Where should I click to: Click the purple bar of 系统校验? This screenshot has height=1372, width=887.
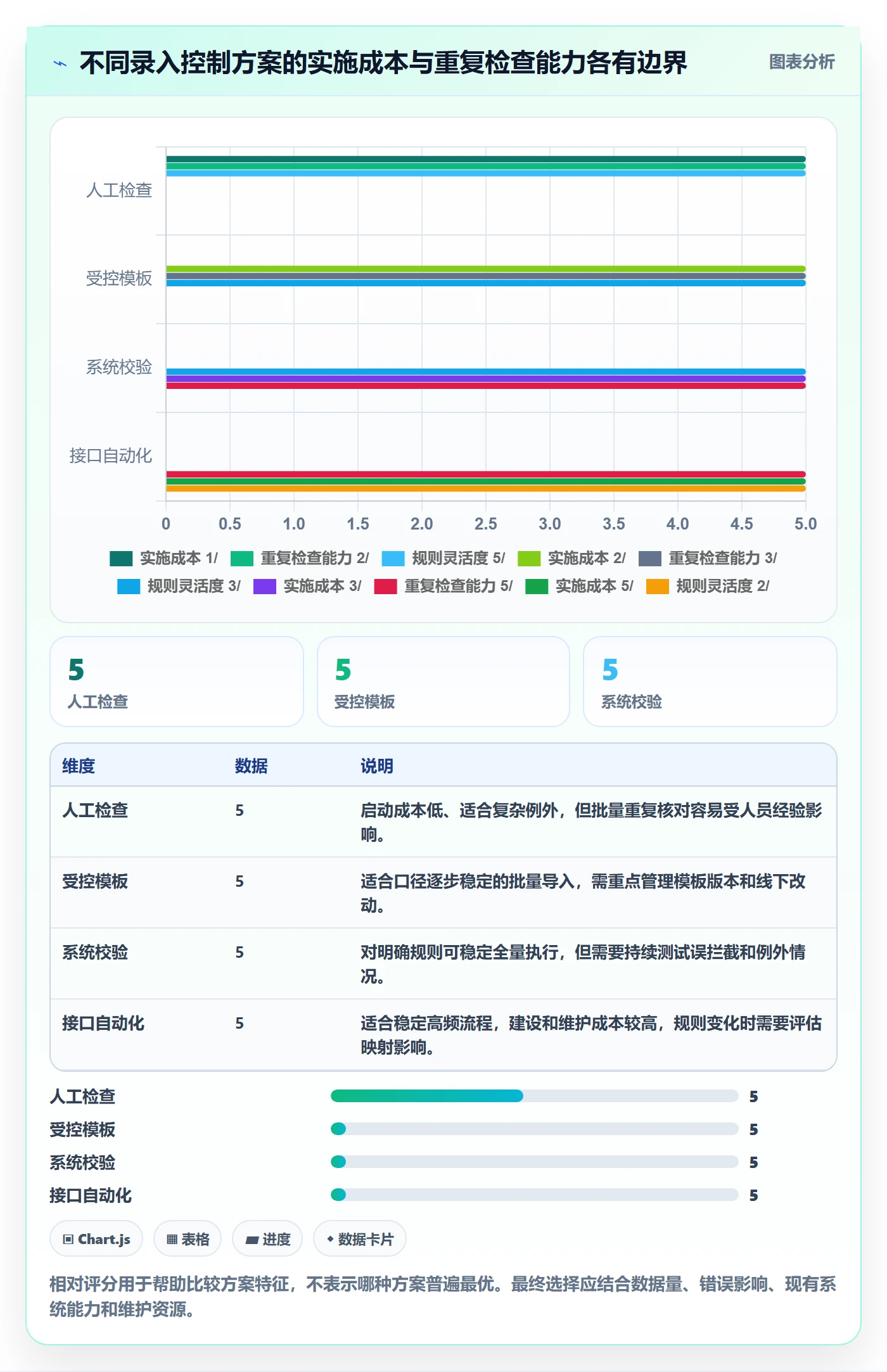pos(486,379)
